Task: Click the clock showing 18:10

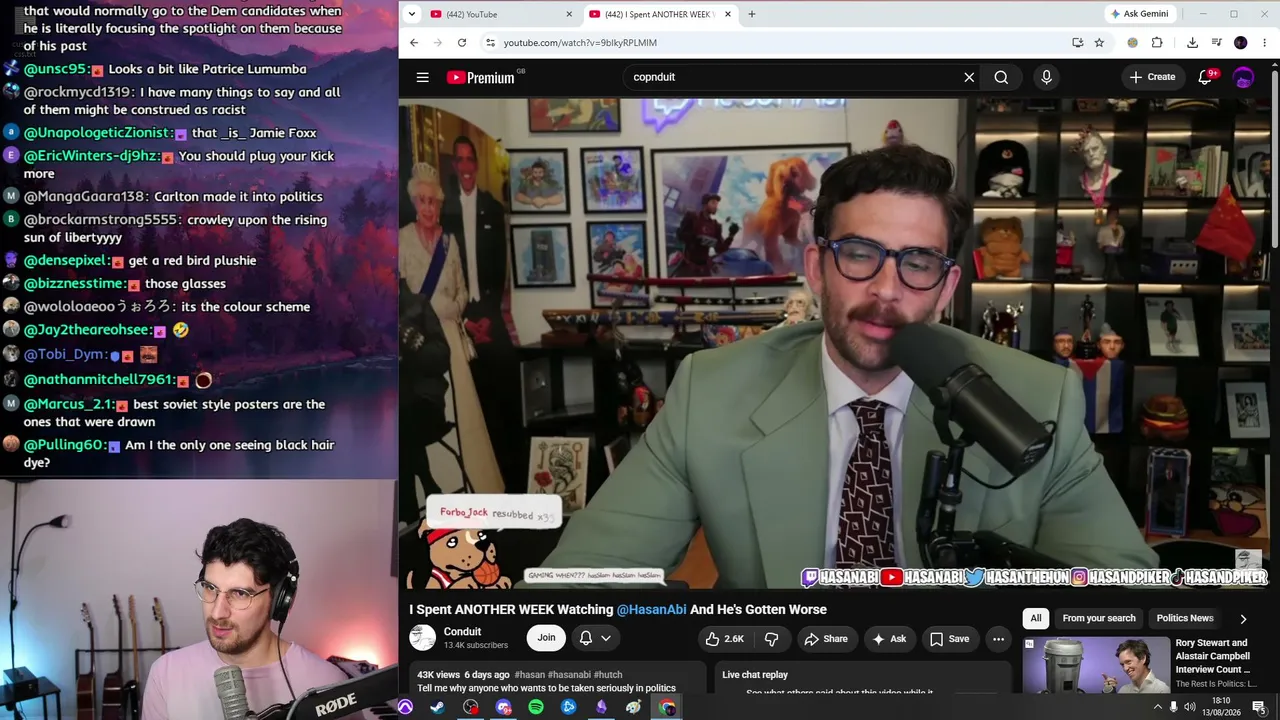Action: click(1221, 701)
